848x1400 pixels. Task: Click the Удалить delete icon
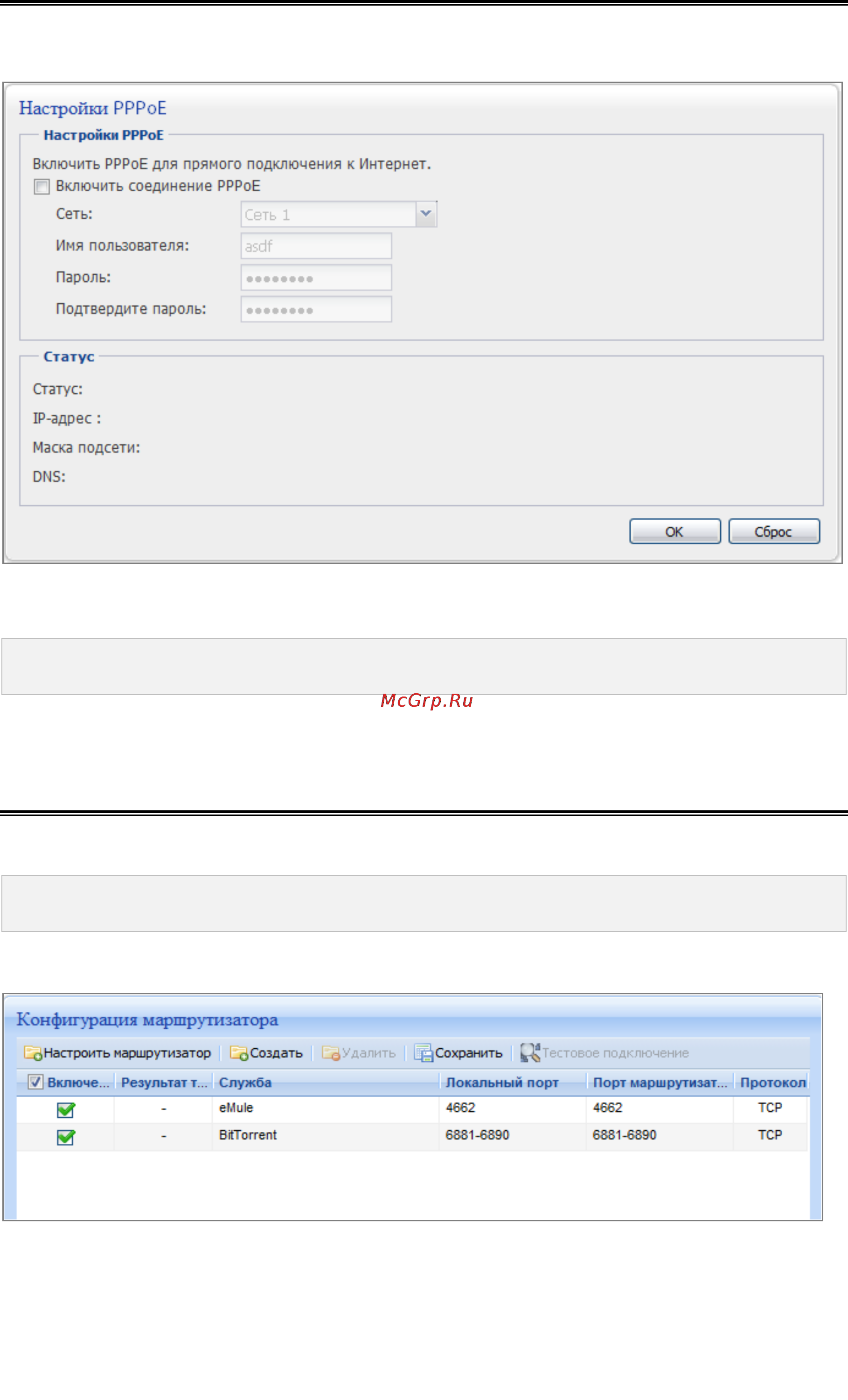pos(331,1053)
